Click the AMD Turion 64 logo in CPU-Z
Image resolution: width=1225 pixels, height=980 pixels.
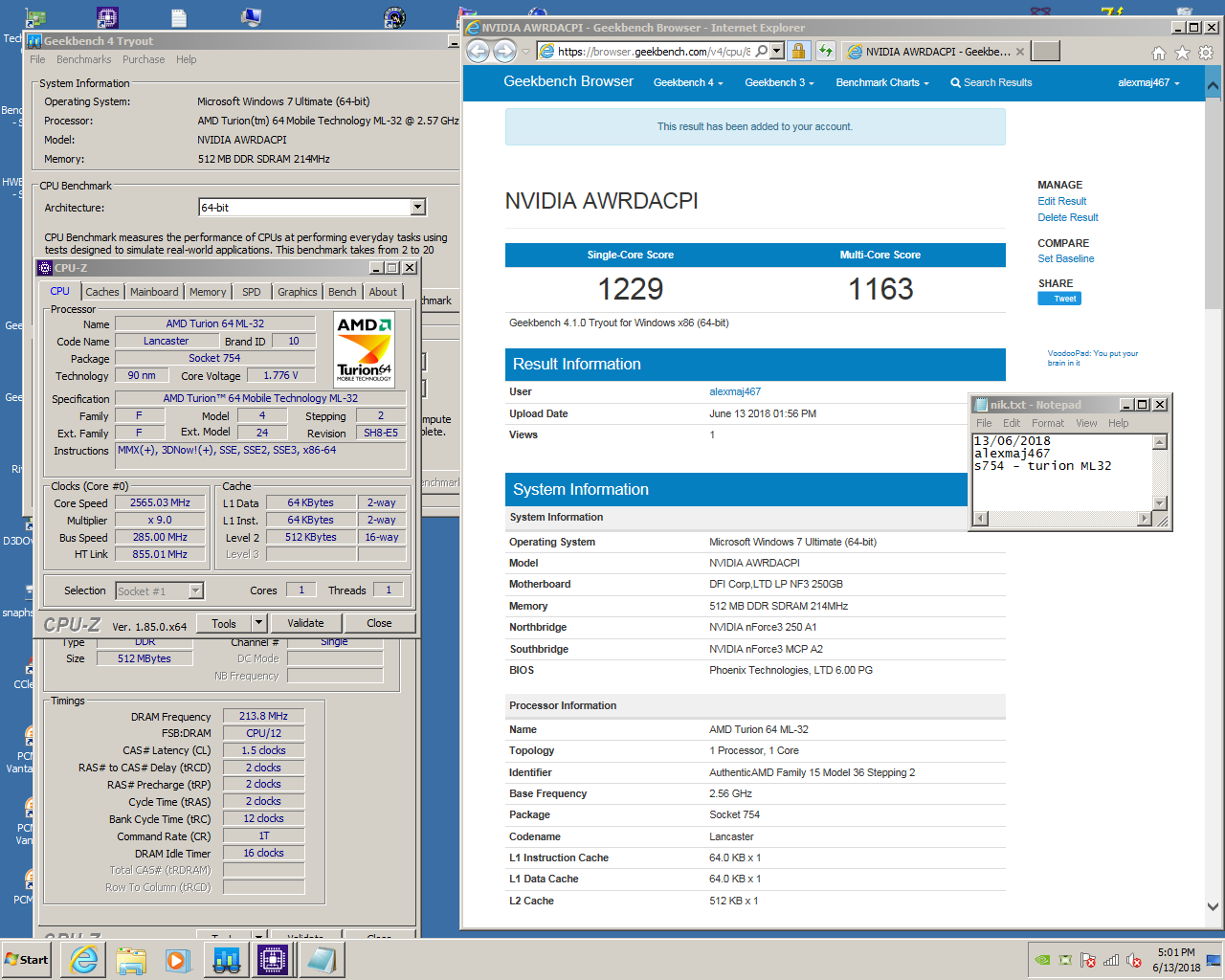[x=365, y=349]
